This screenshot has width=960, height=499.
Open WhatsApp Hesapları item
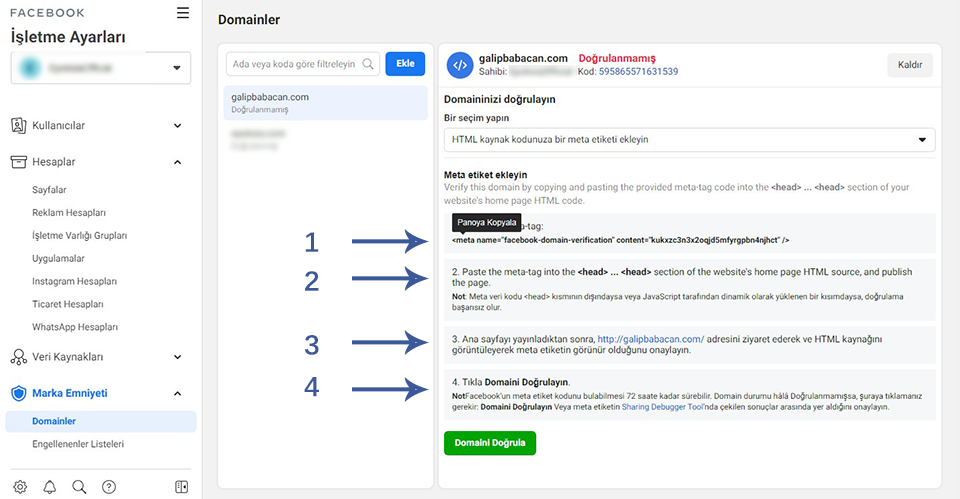click(75, 327)
